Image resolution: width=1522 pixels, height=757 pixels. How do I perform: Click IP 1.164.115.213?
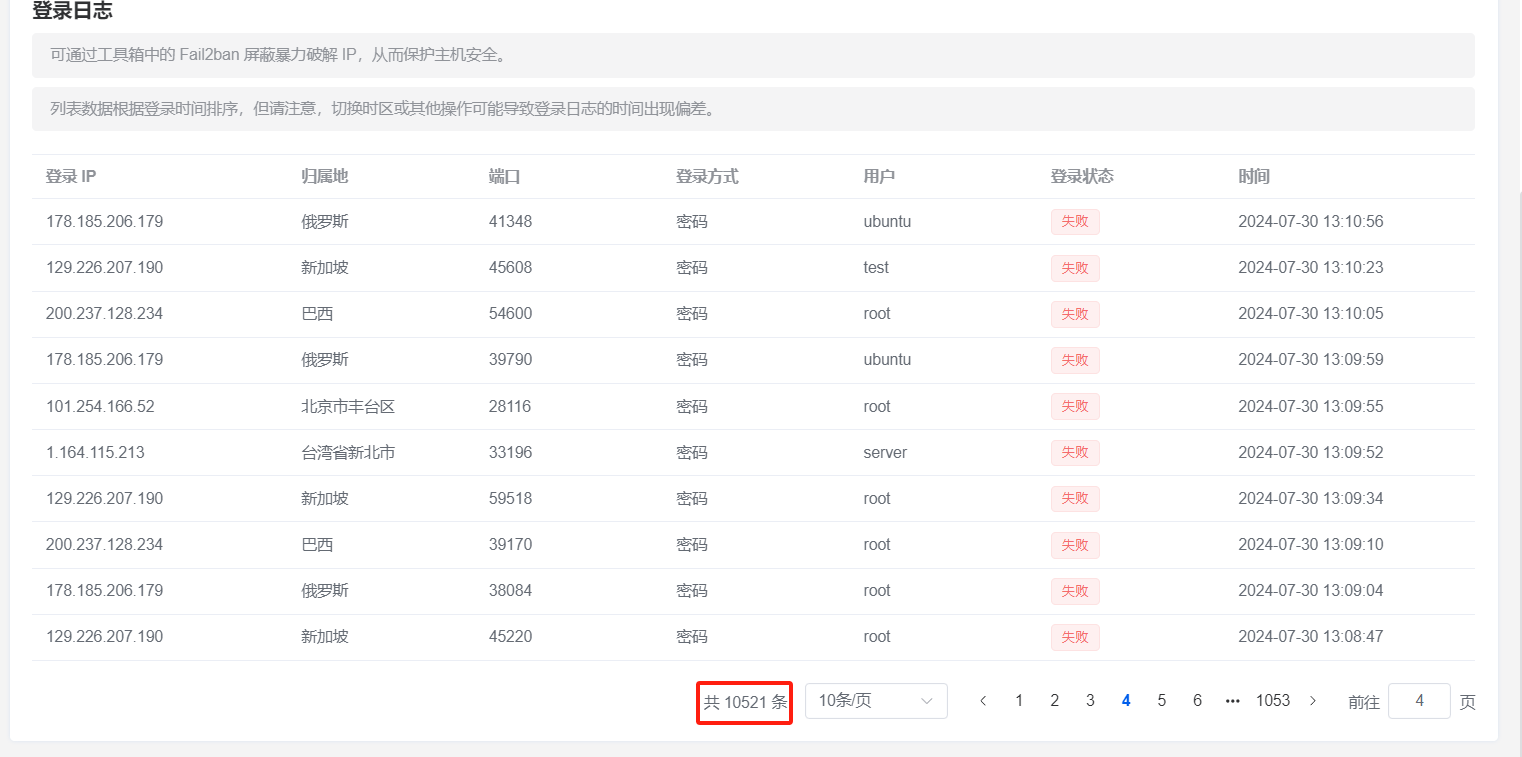pos(95,453)
